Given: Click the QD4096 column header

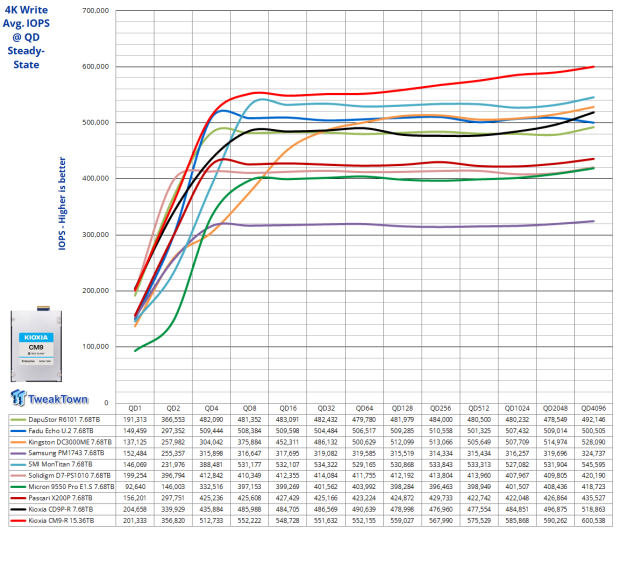Looking at the screenshot, I should (x=594, y=409).
